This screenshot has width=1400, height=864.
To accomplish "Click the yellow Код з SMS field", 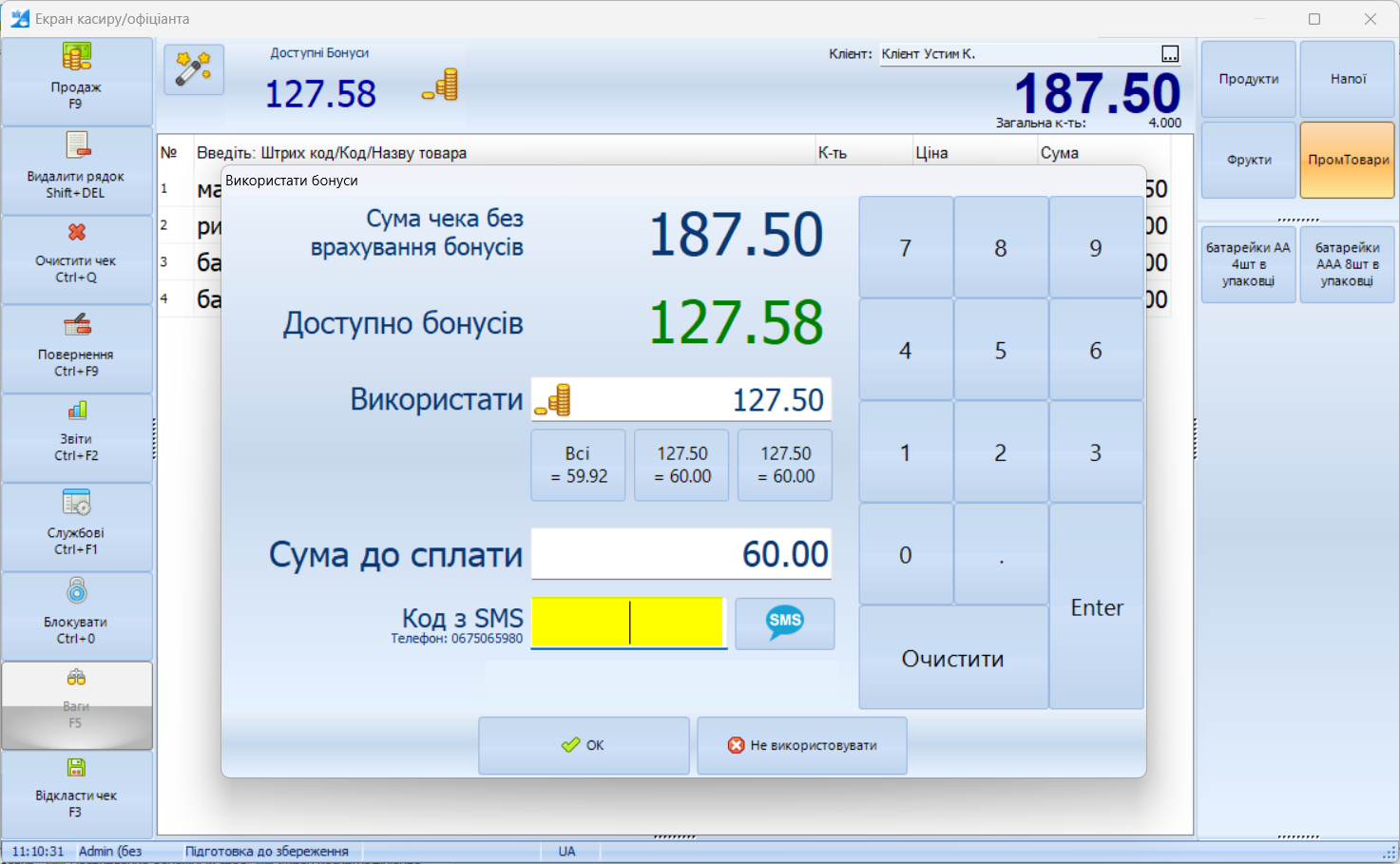I will pos(628,622).
